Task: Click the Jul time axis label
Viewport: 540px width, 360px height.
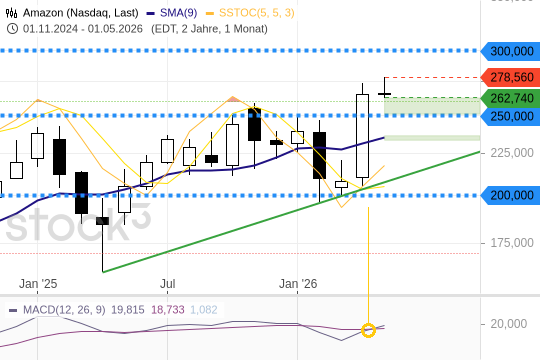Action: [x=167, y=284]
